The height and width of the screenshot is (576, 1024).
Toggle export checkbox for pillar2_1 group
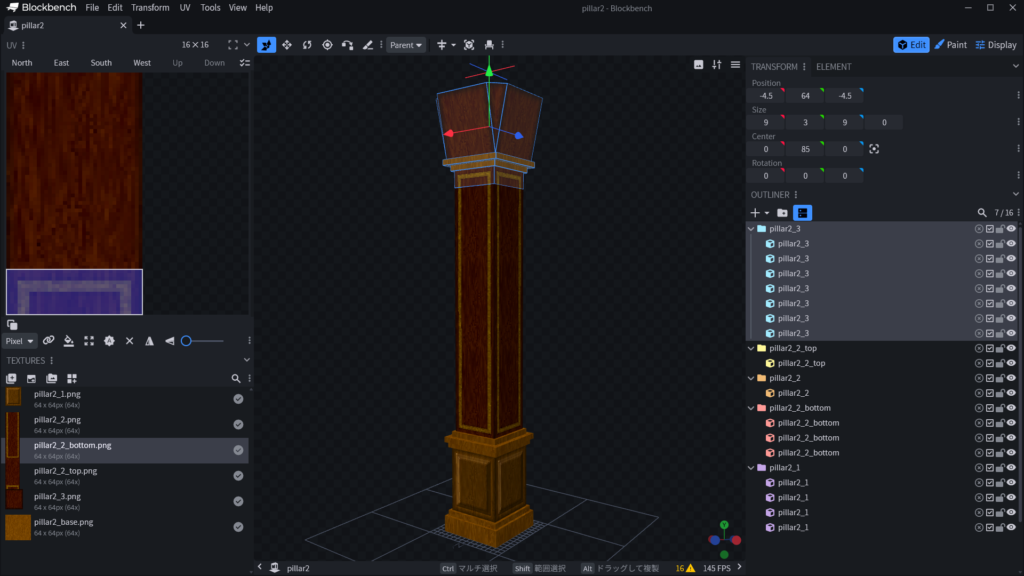coord(990,468)
